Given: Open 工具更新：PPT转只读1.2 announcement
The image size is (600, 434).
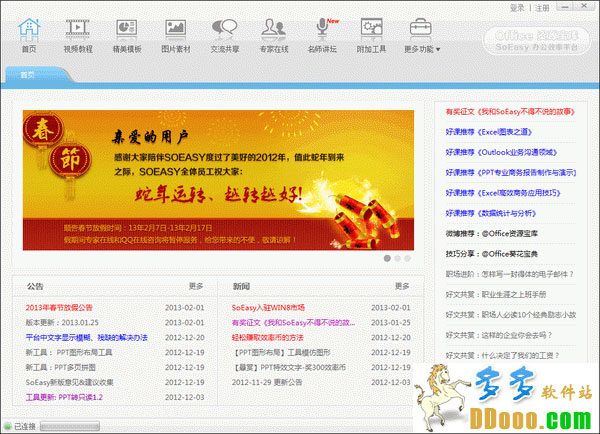Looking at the screenshot, I should 64,397.
